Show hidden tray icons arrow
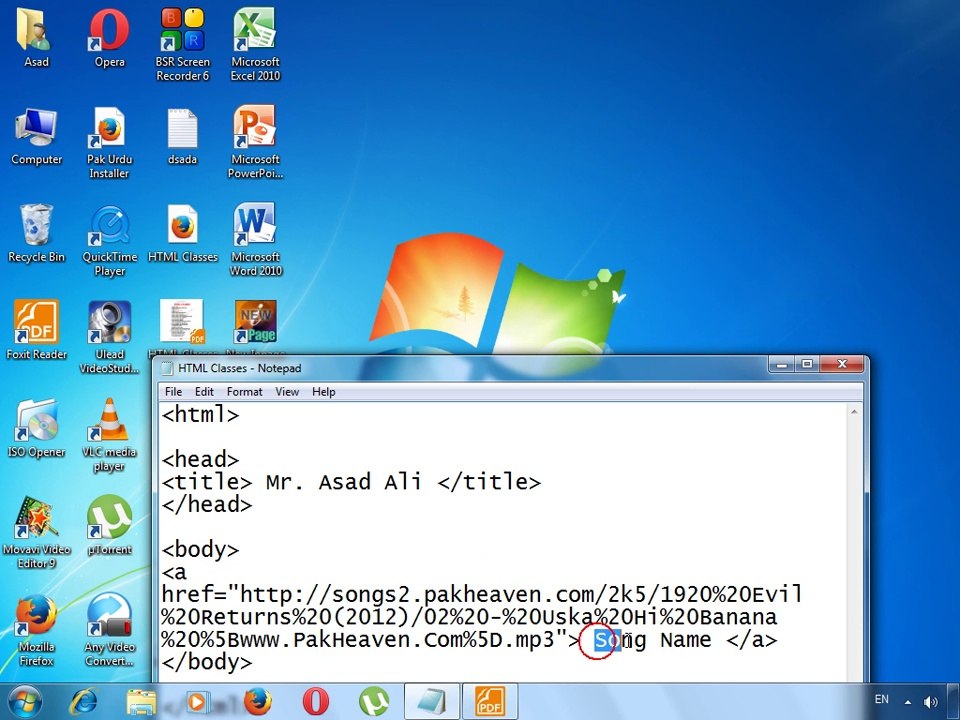 pos(908,702)
